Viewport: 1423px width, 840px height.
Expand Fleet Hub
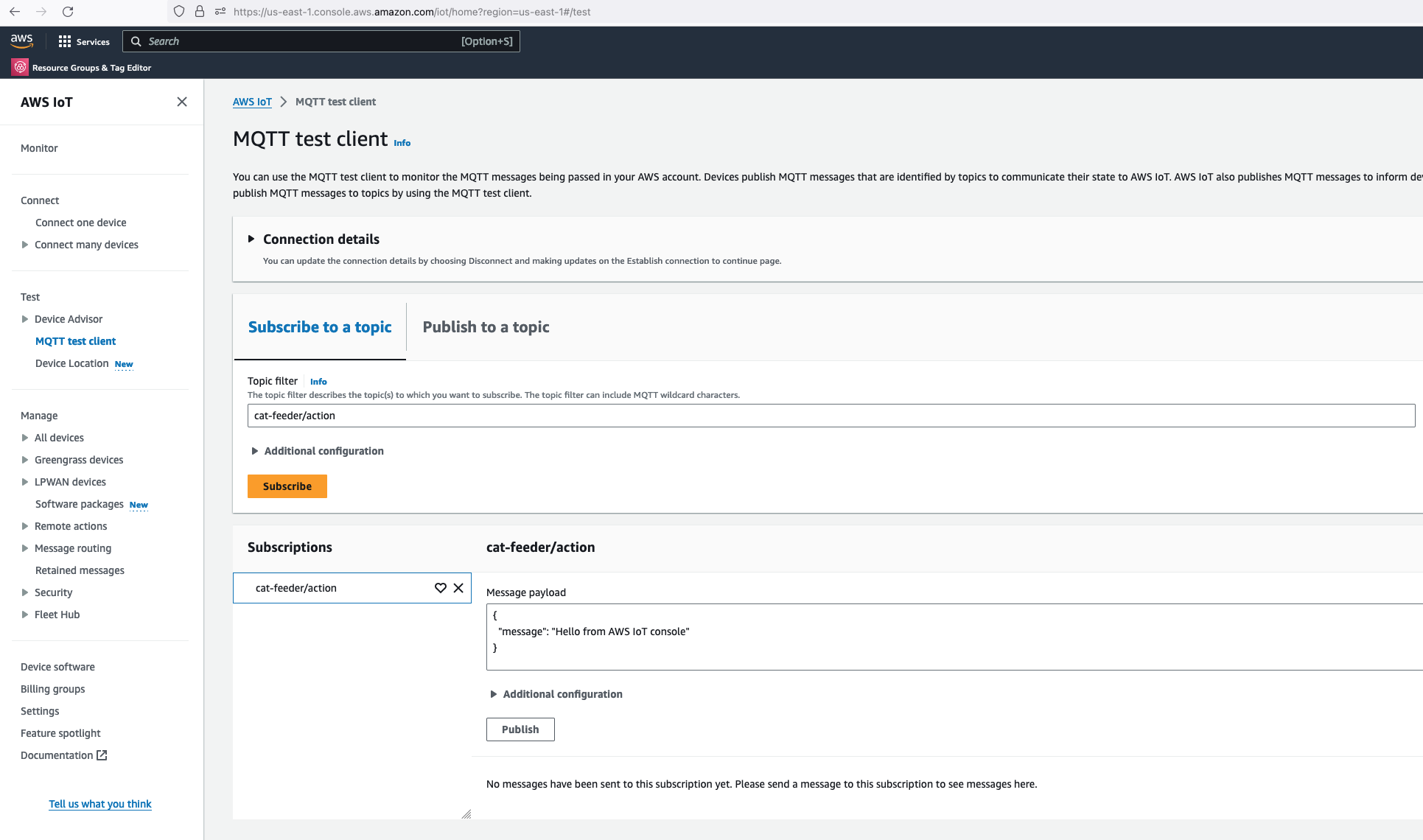25,615
